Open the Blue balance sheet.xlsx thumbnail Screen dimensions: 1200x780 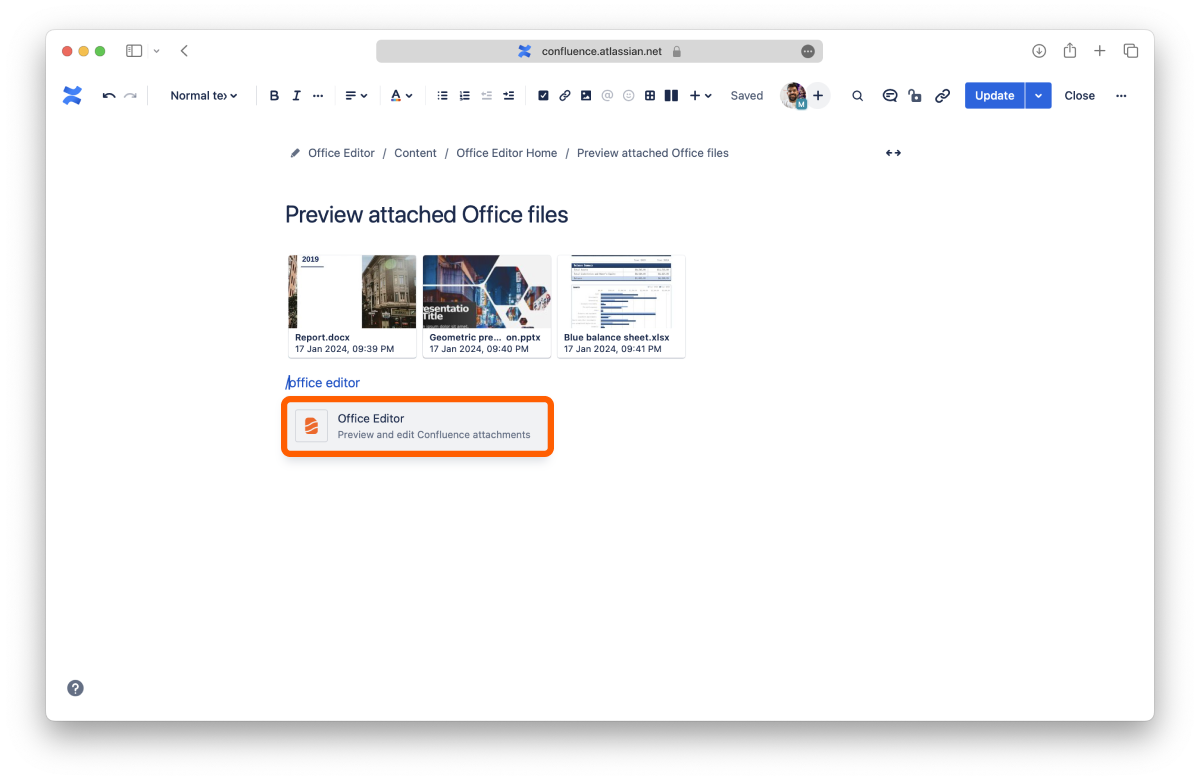621,306
